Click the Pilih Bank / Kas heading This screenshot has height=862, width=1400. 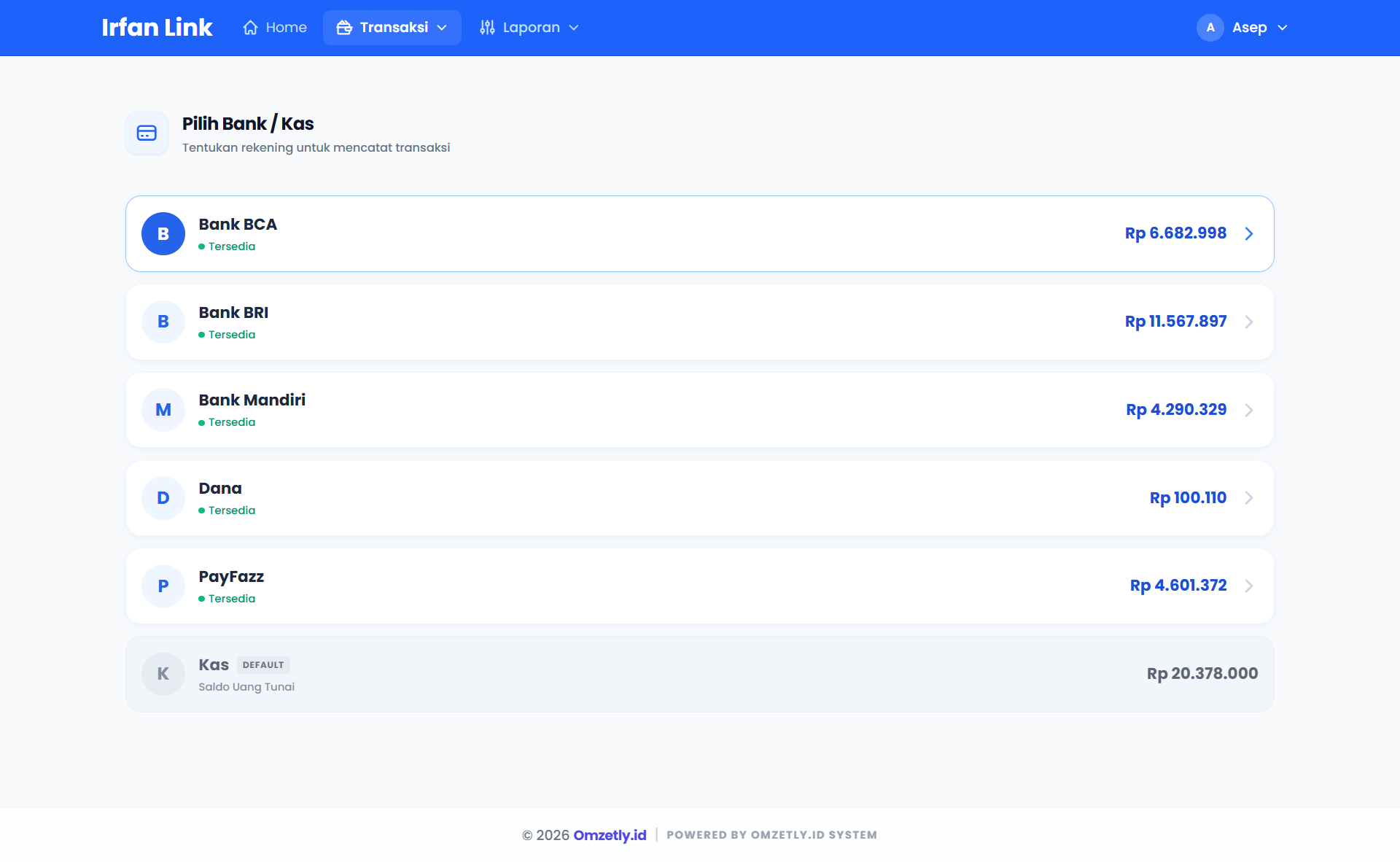click(248, 124)
